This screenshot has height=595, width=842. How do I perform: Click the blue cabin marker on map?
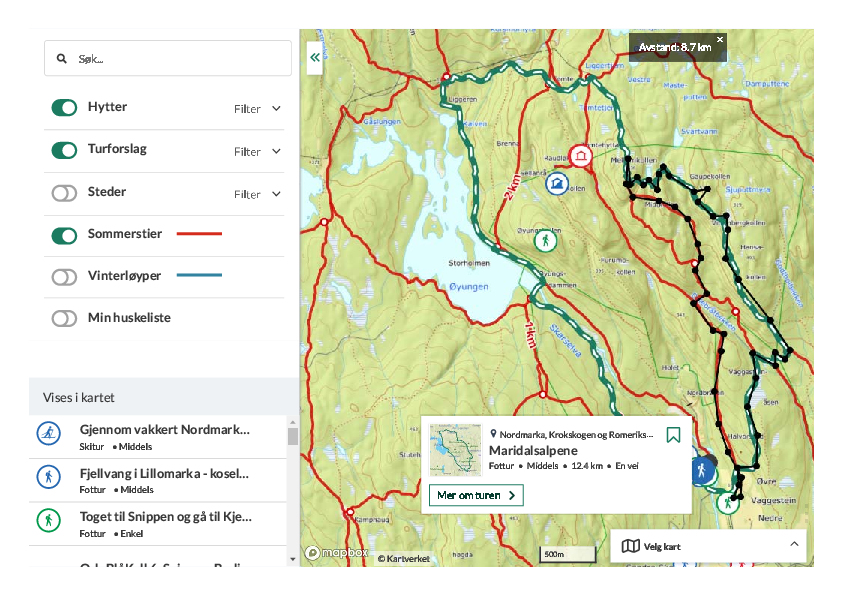(557, 184)
